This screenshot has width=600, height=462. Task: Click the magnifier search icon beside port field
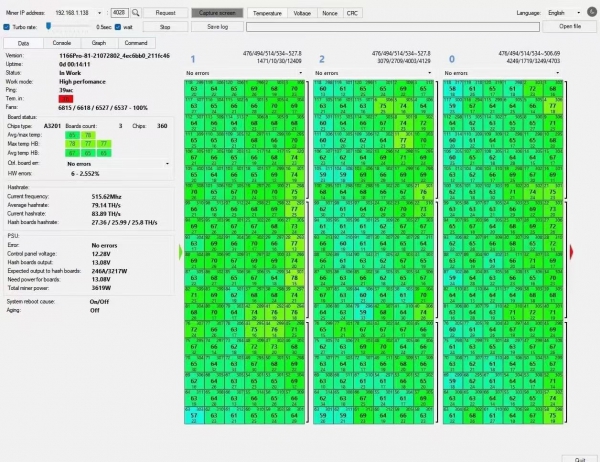134,12
